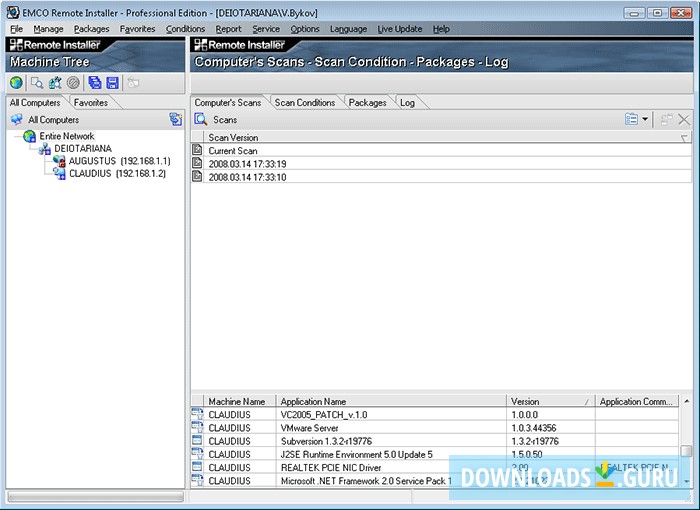Switch to the All Computers tab

(x=35, y=103)
